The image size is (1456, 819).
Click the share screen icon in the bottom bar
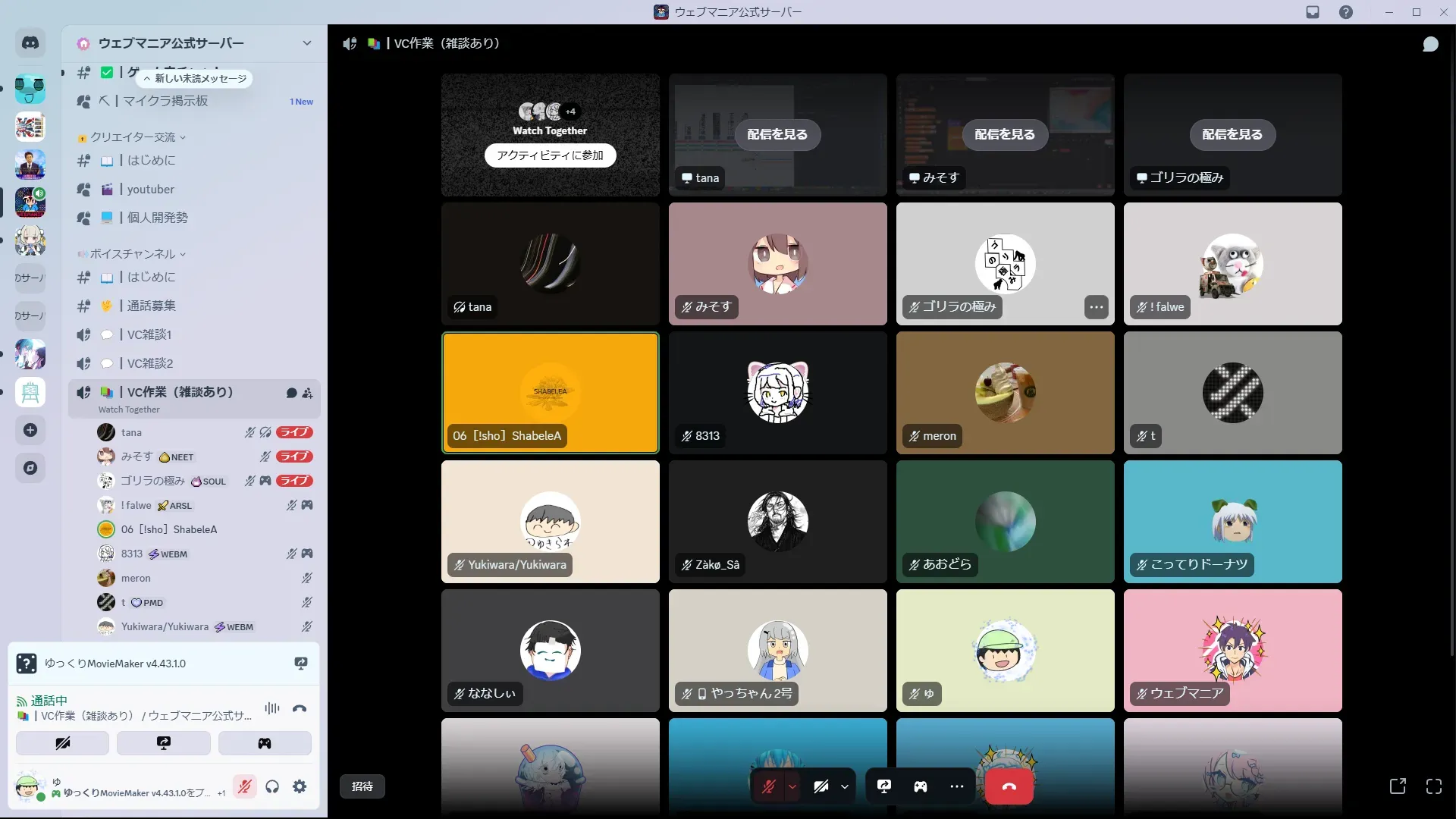coord(884,786)
